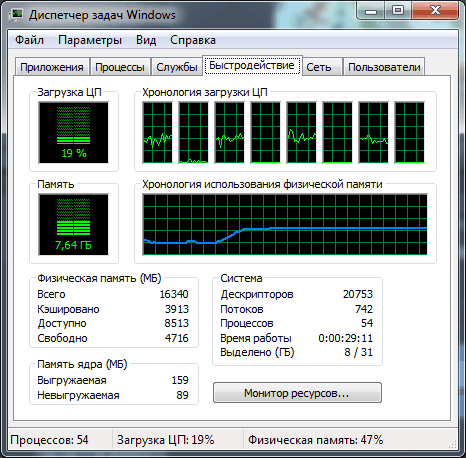The width and height of the screenshot is (466, 458).
Task: Click the status bar entry Процессов: 54
Action: [x=49, y=440]
